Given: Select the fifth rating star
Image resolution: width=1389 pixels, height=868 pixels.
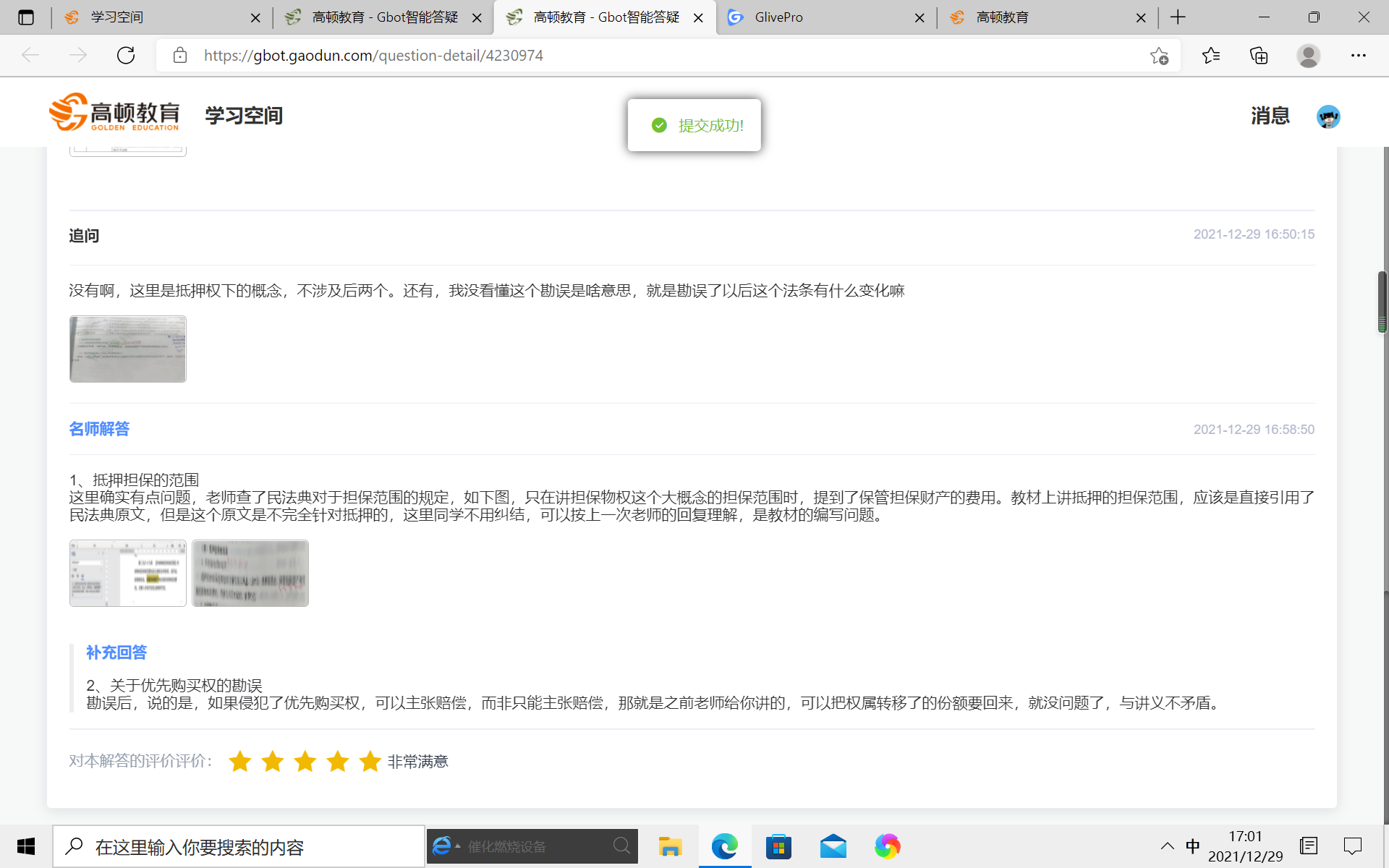Looking at the screenshot, I should (x=370, y=761).
